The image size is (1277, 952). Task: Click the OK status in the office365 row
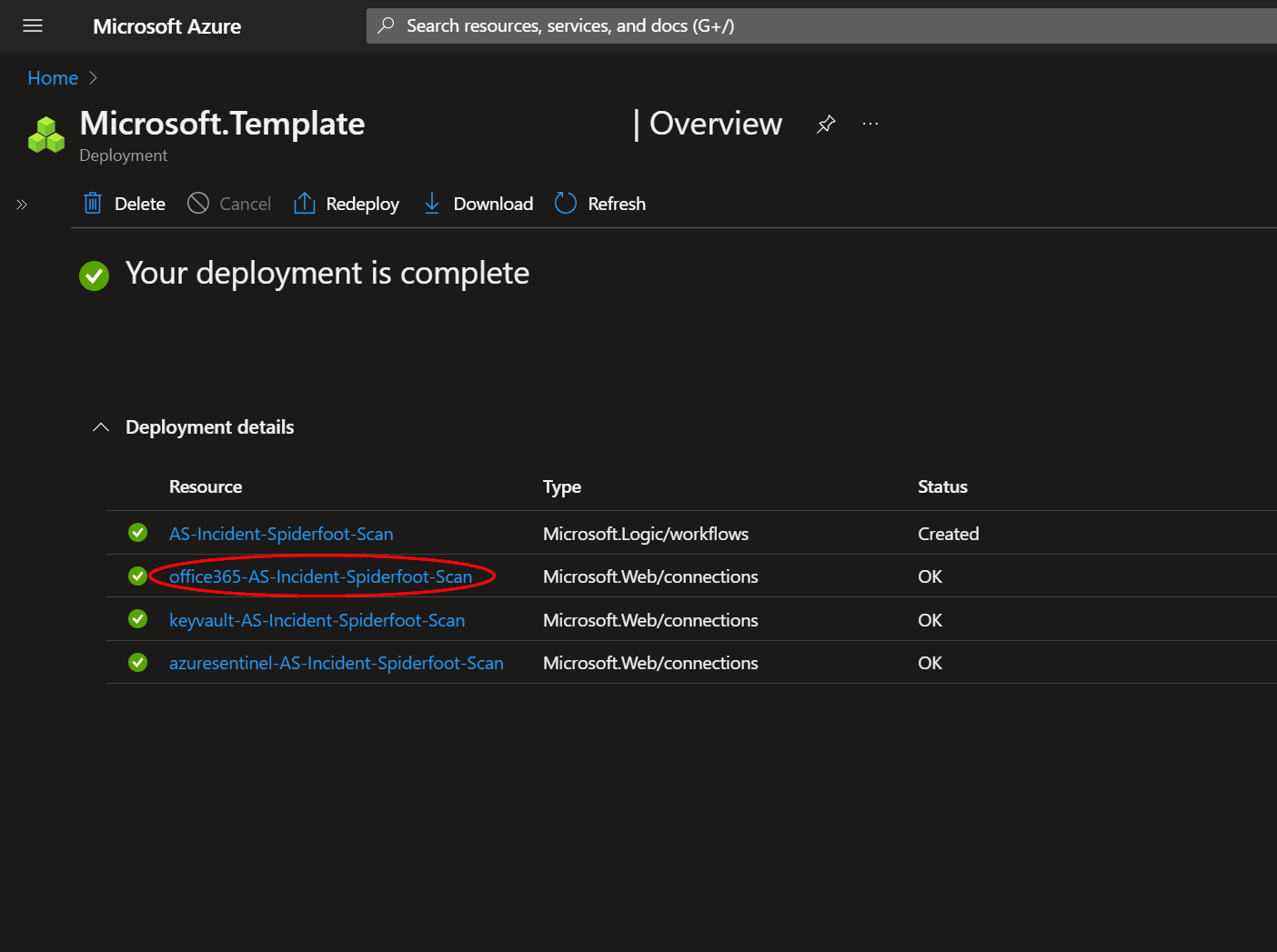[930, 576]
